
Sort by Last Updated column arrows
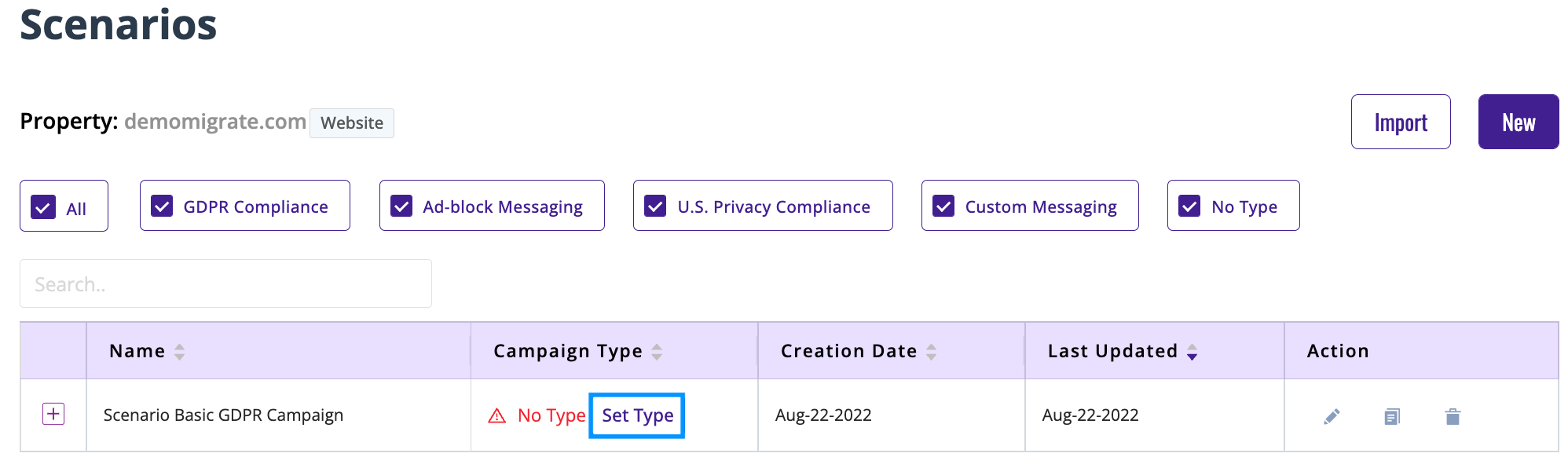[x=1192, y=352]
